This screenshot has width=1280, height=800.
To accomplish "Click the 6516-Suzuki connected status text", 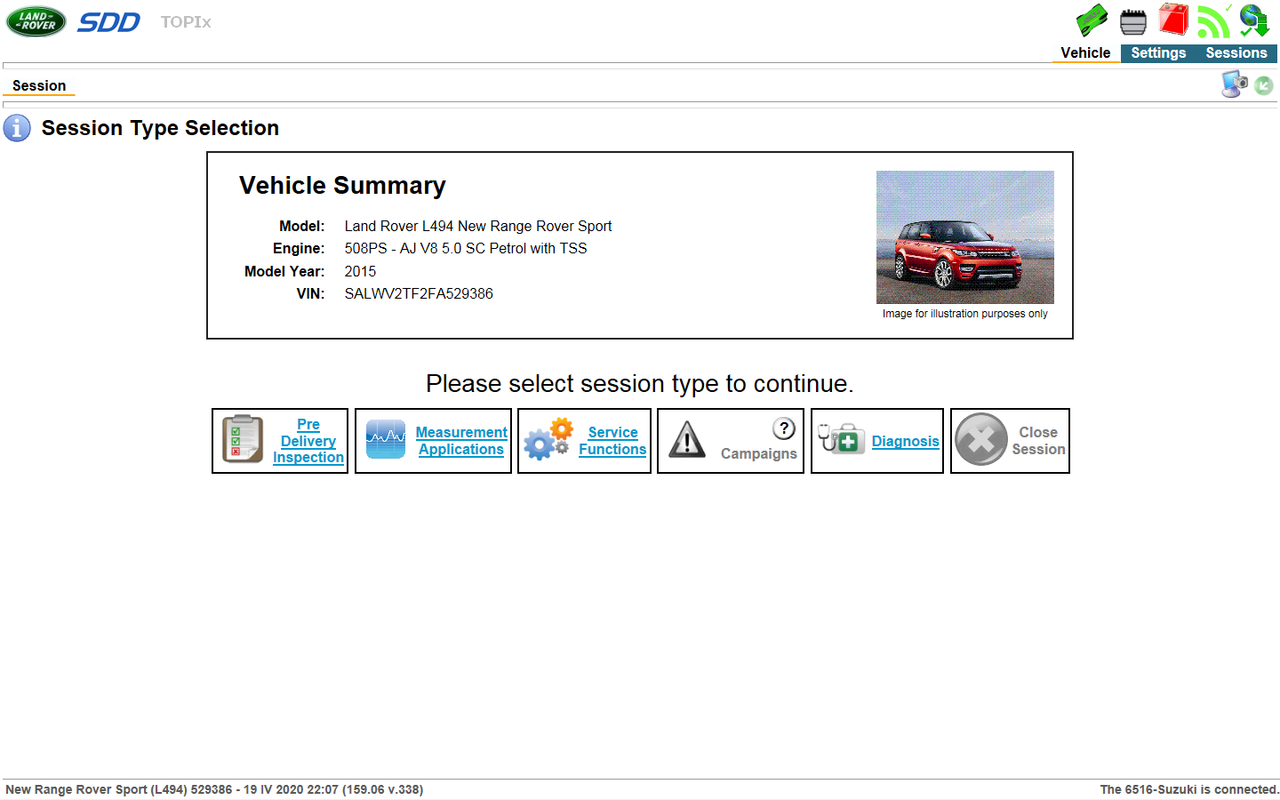I will pyautogui.click(x=1189, y=790).
